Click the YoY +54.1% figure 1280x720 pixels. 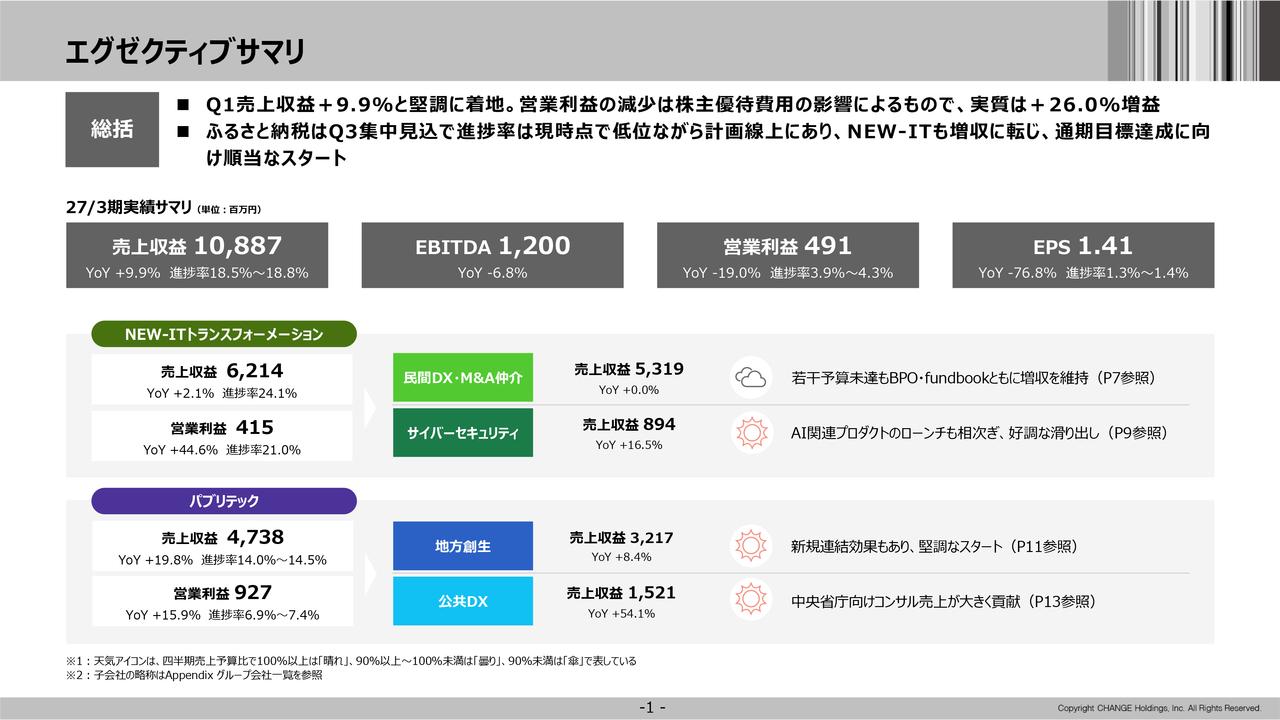tap(621, 613)
